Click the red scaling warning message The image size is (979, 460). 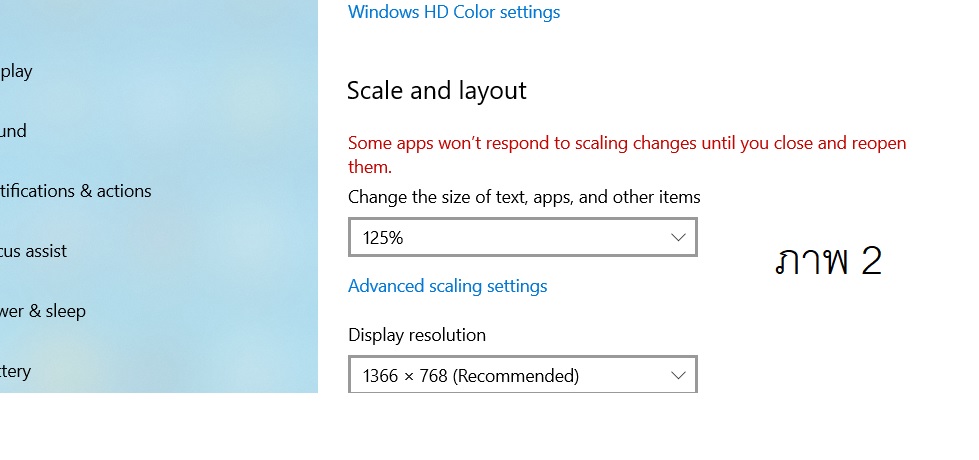626,144
